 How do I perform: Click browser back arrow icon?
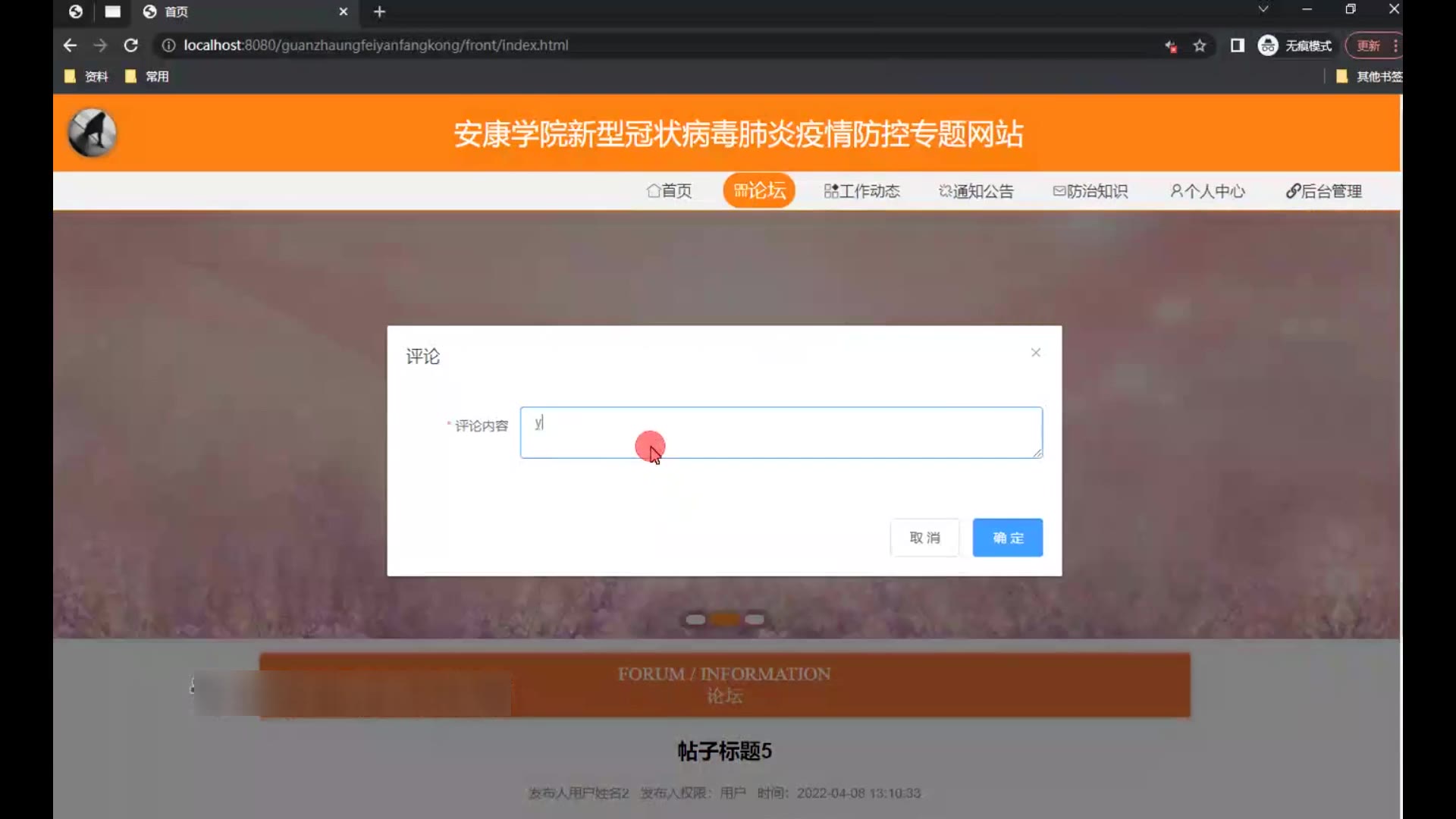[70, 45]
